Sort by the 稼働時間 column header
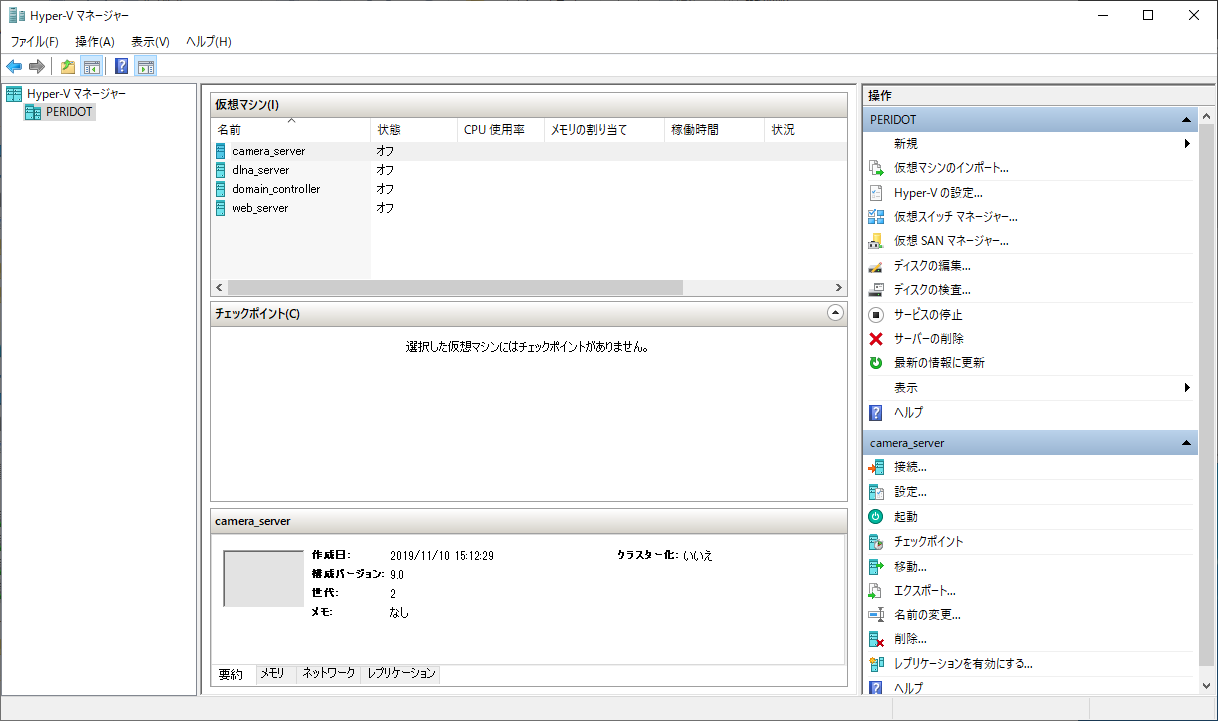The height and width of the screenshot is (721, 1218). coord(714,130)
